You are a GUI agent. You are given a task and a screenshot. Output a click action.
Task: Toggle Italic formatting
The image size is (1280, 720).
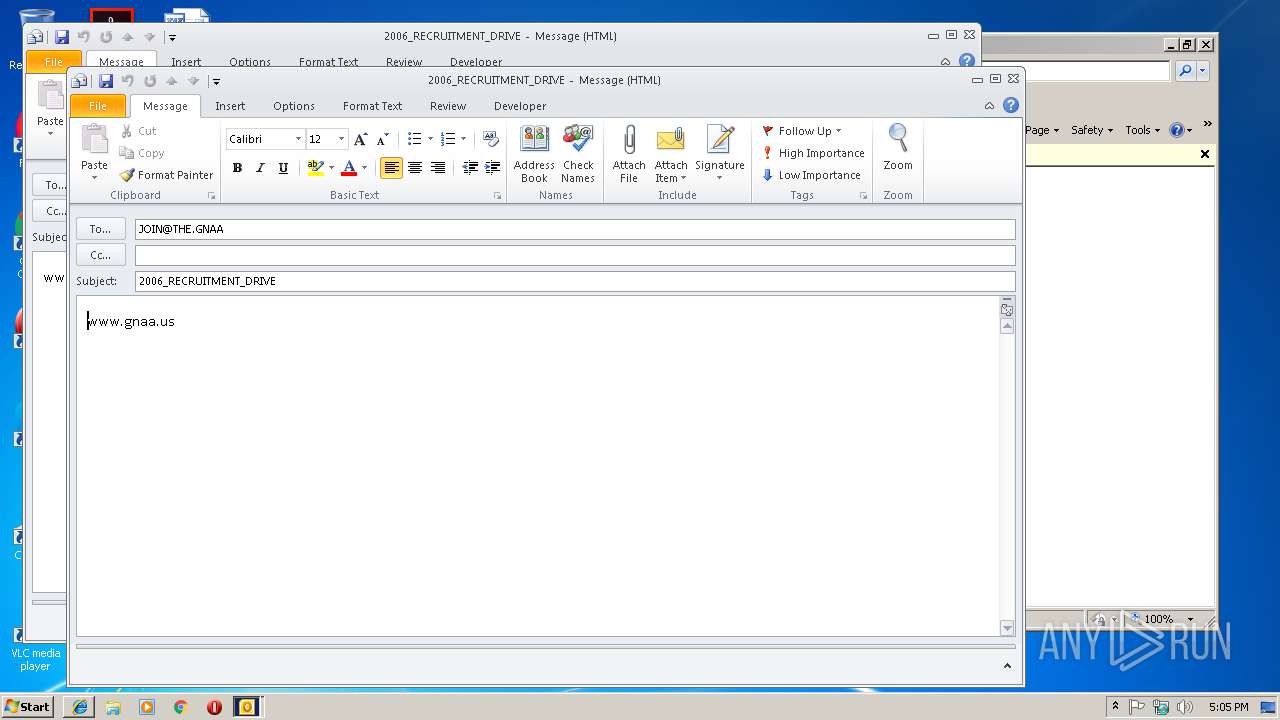260,168
